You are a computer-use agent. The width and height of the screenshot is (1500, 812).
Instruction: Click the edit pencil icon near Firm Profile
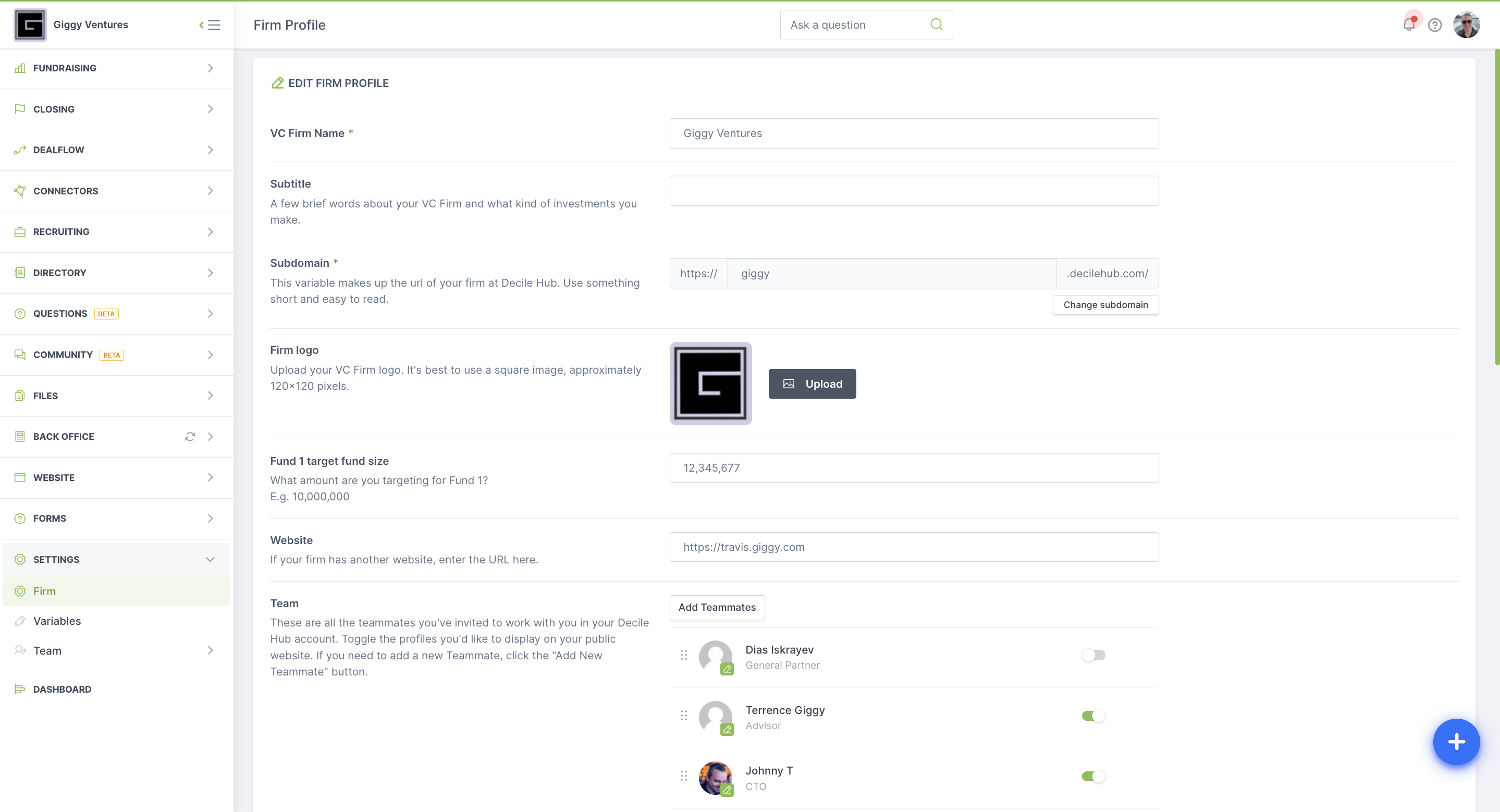tap(278, 82)
